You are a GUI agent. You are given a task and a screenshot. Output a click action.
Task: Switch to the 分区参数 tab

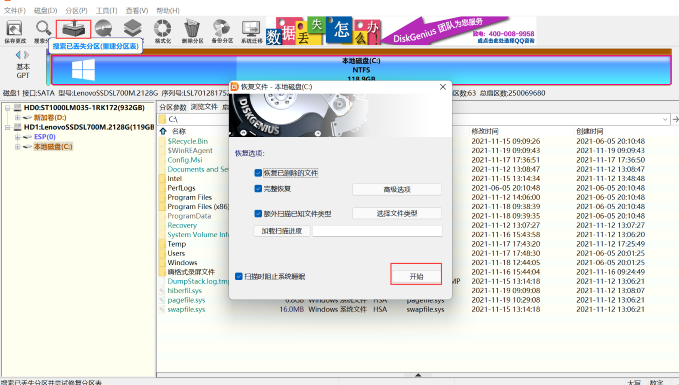point(172,107)
